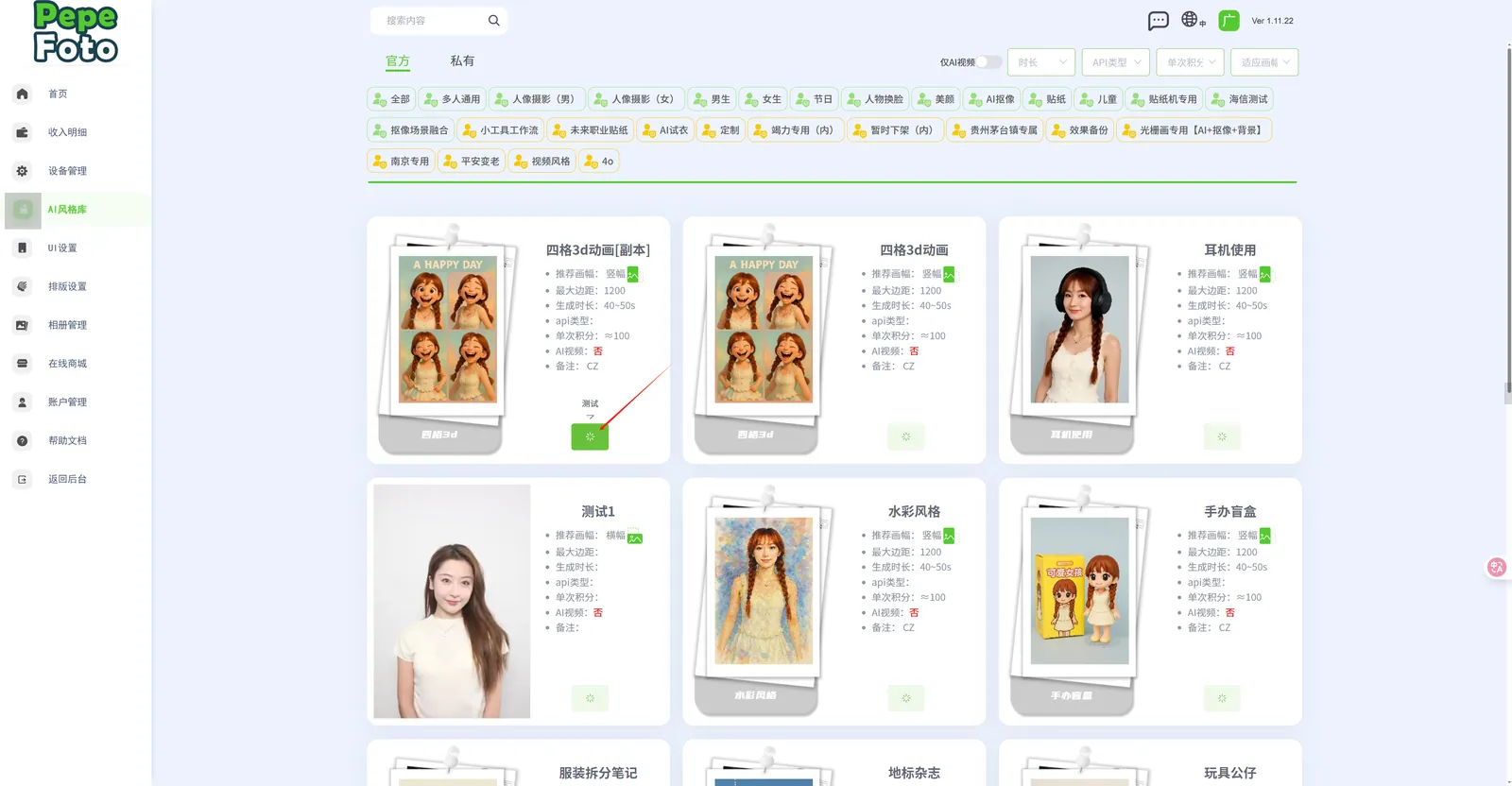Open the 手办盲盒 card thumbnail

click(x=1079, y=590)
